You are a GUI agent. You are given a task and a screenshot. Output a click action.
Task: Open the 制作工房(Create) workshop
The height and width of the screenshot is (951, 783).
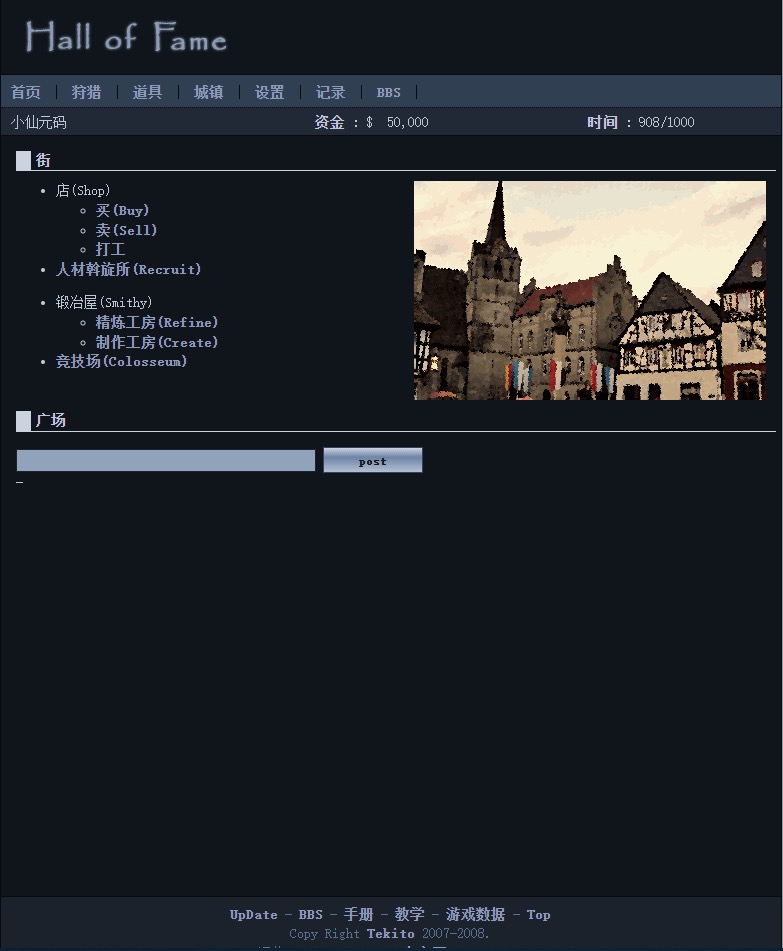[156, 342]
